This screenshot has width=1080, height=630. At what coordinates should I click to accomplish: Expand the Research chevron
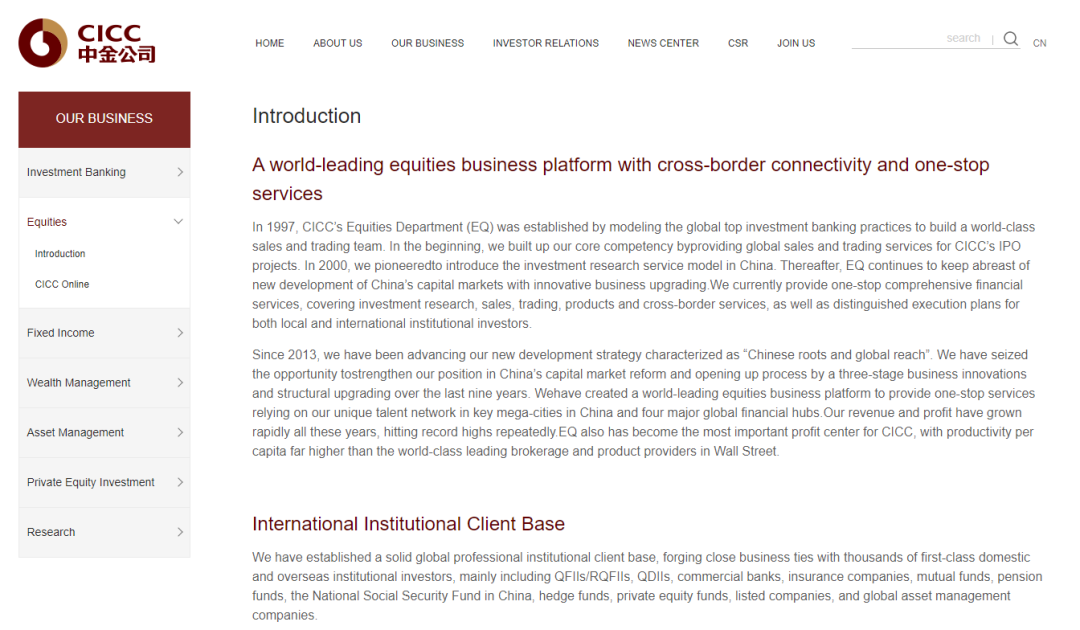[x=180, y=532]
